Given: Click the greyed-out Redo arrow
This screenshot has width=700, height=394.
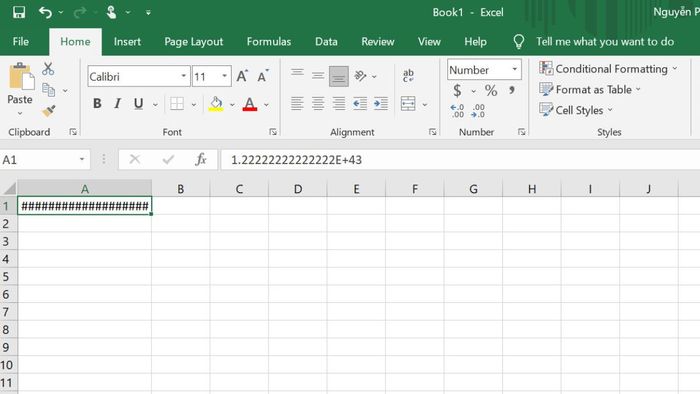Looking at the screenshot, I should [x=79, y=12].
